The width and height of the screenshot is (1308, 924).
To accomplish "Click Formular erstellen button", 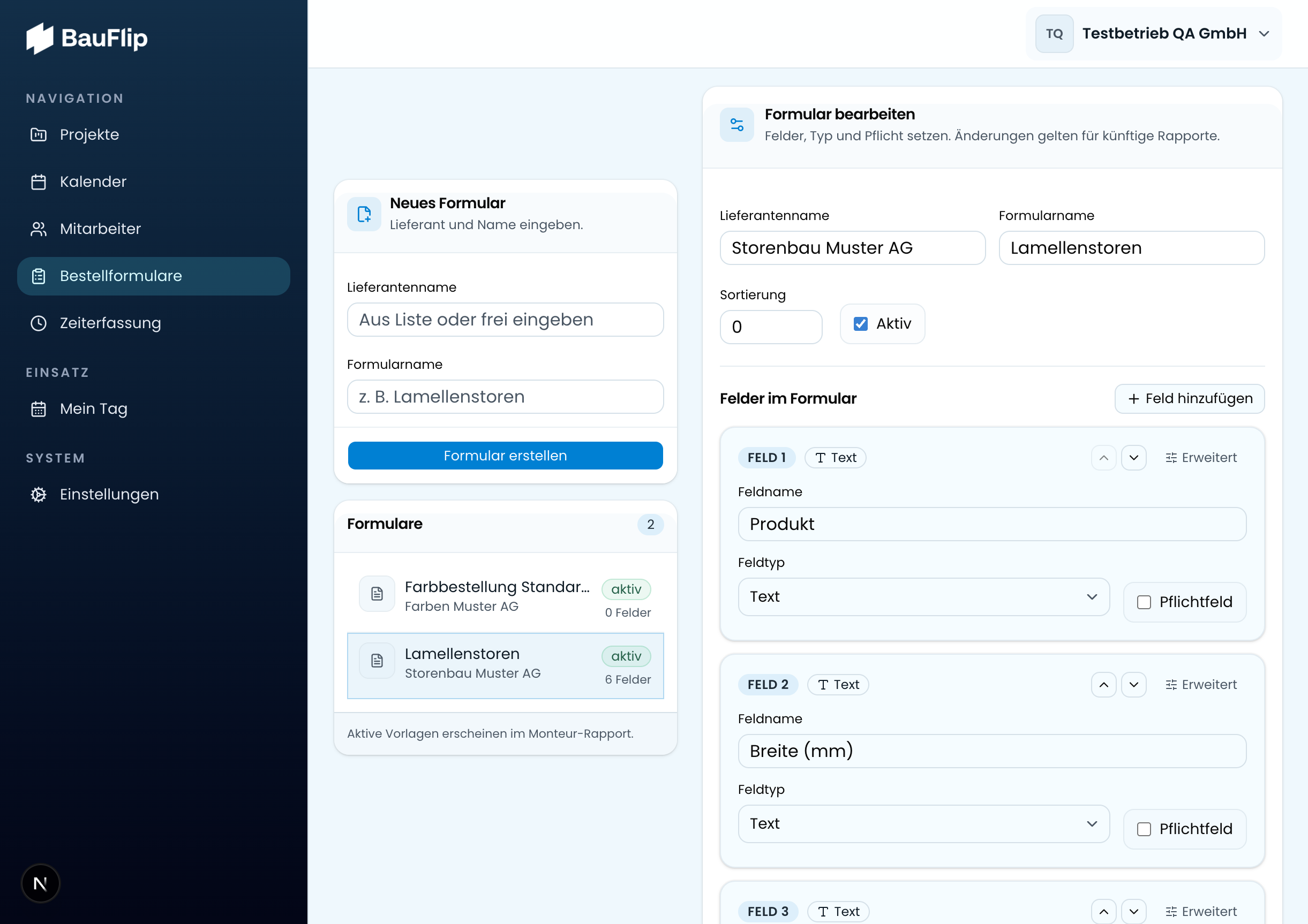I will [x=505, y=456].
